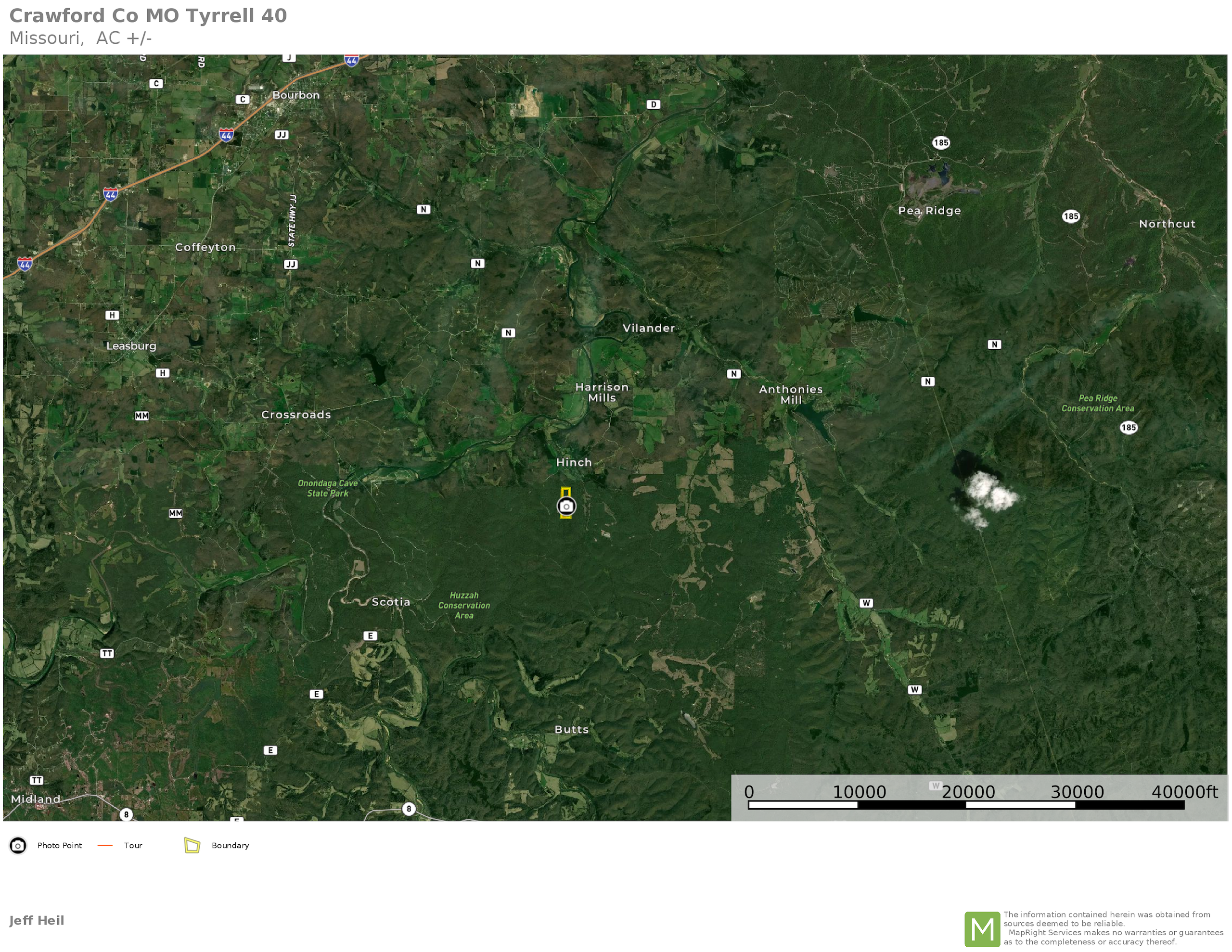Click the Pea Ridge Conservation Area label
The height and width of the screenshot is (952, 1232).
(x=1097, y=403)
